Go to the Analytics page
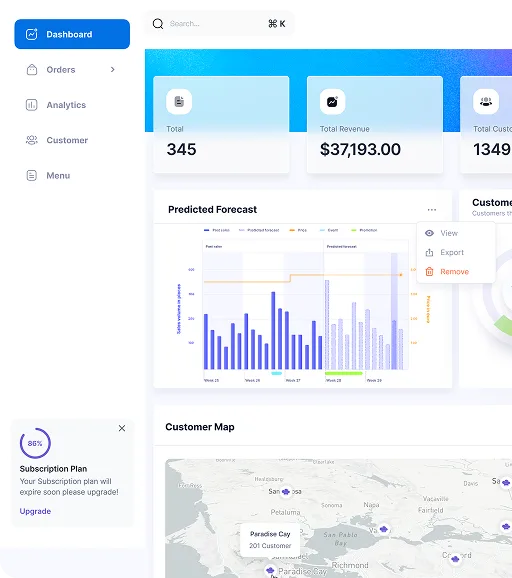 click(x=72, y=105)
